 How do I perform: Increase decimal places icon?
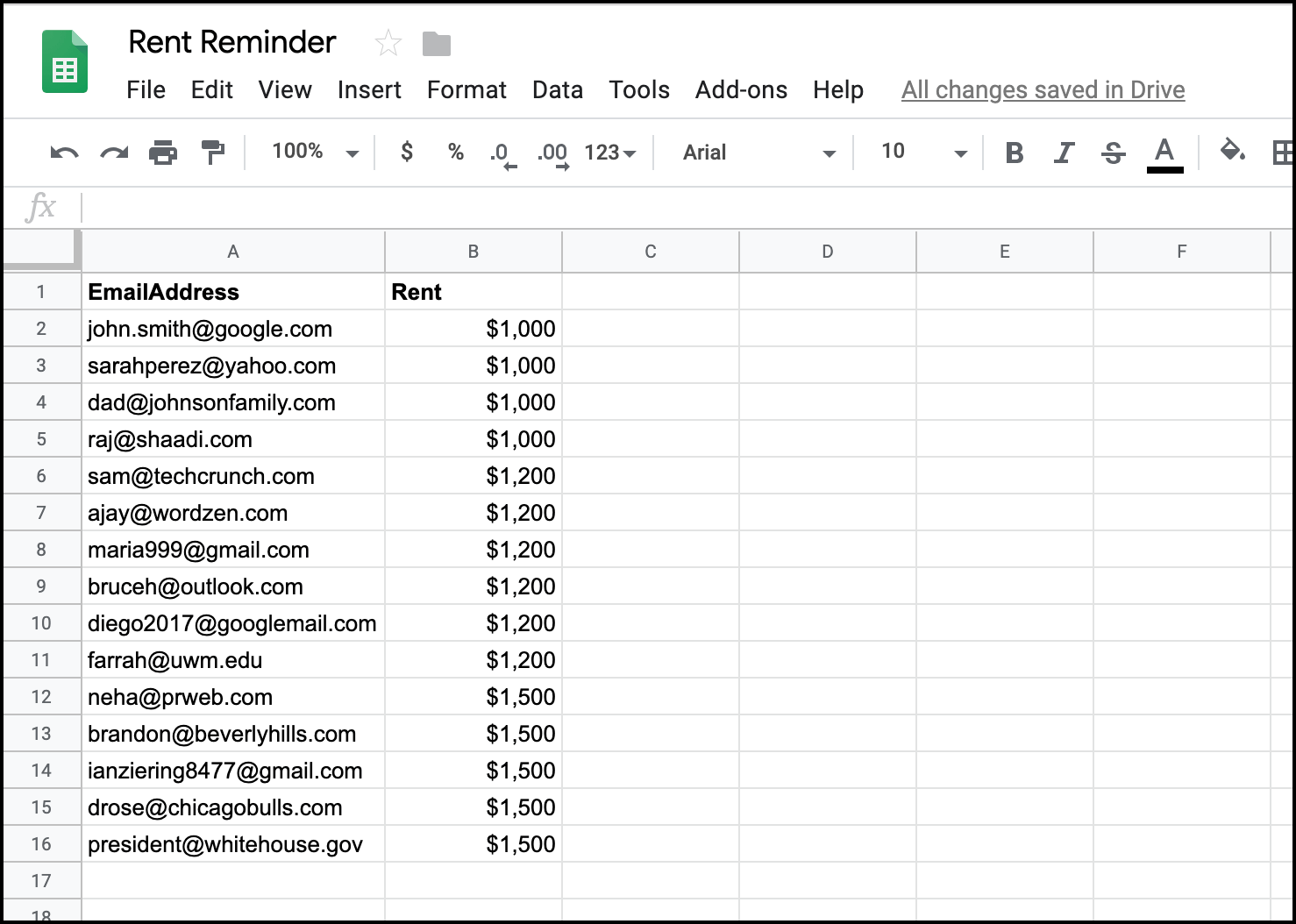[553, 154]
